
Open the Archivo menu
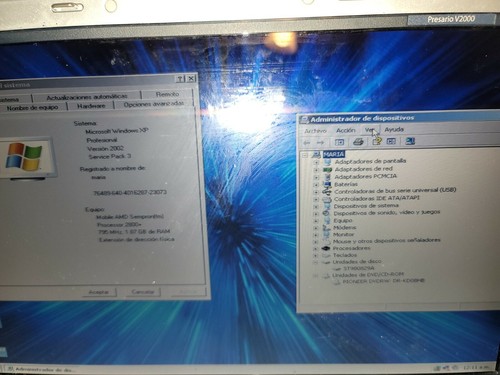[x=315, y=131]
